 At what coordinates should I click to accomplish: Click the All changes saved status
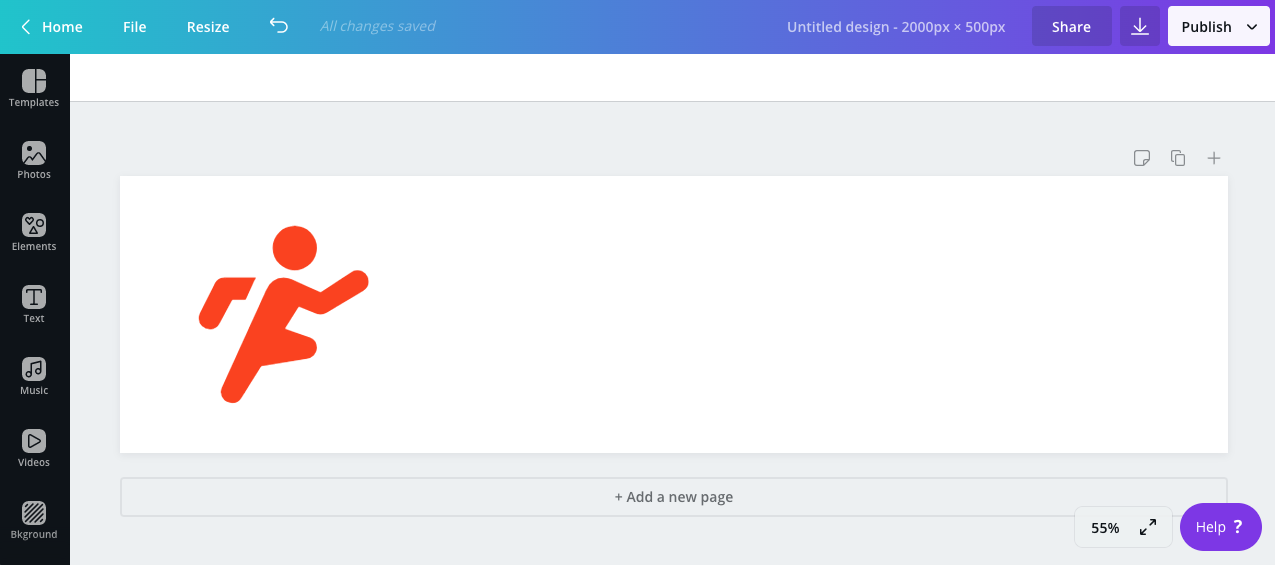pyautogui.click(x=378, y=26)
